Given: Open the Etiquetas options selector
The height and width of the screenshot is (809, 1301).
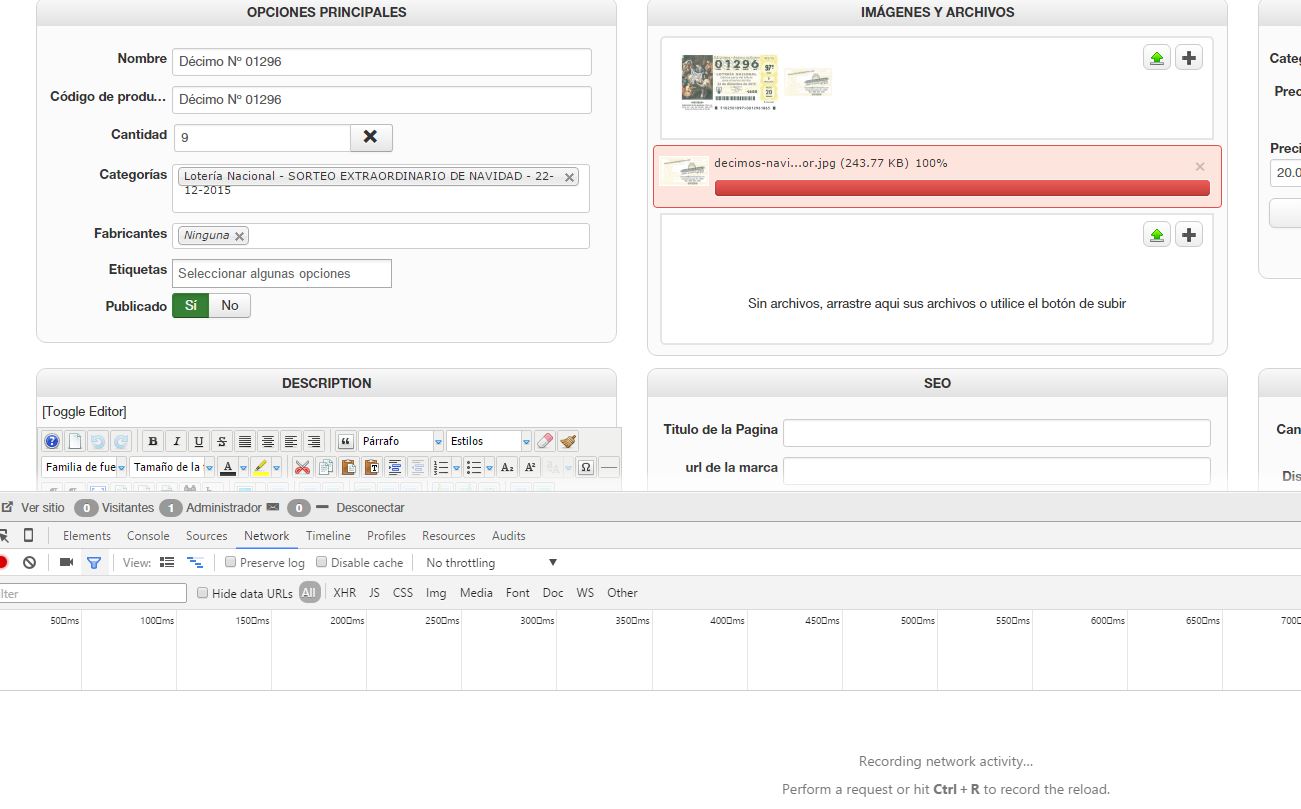Looking at the screenshot, I should (x=282, y=273).
